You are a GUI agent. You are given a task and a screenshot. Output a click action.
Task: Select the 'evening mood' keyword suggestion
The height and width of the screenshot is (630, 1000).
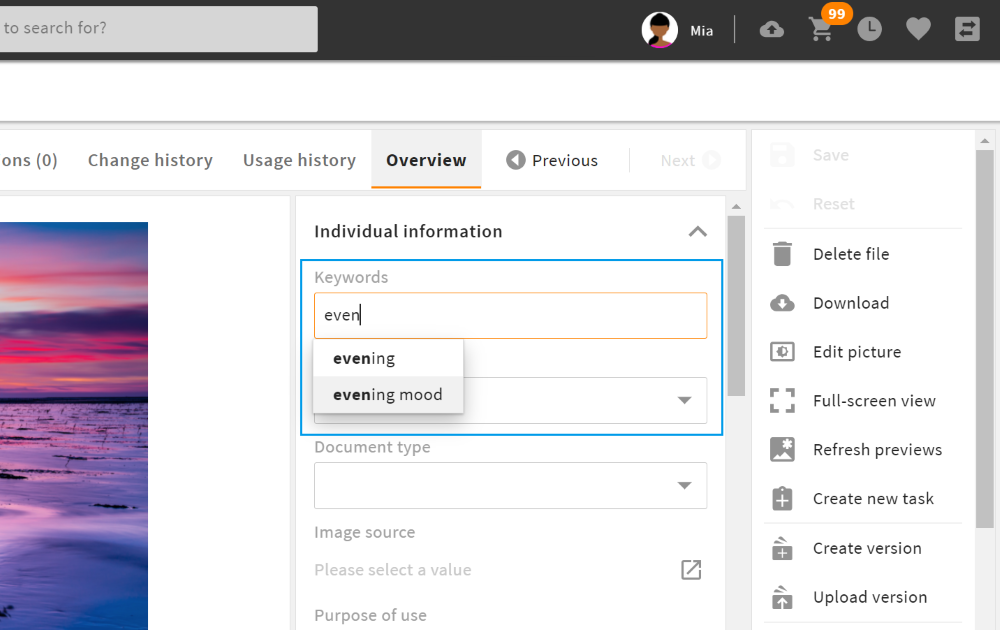(388, 394)
